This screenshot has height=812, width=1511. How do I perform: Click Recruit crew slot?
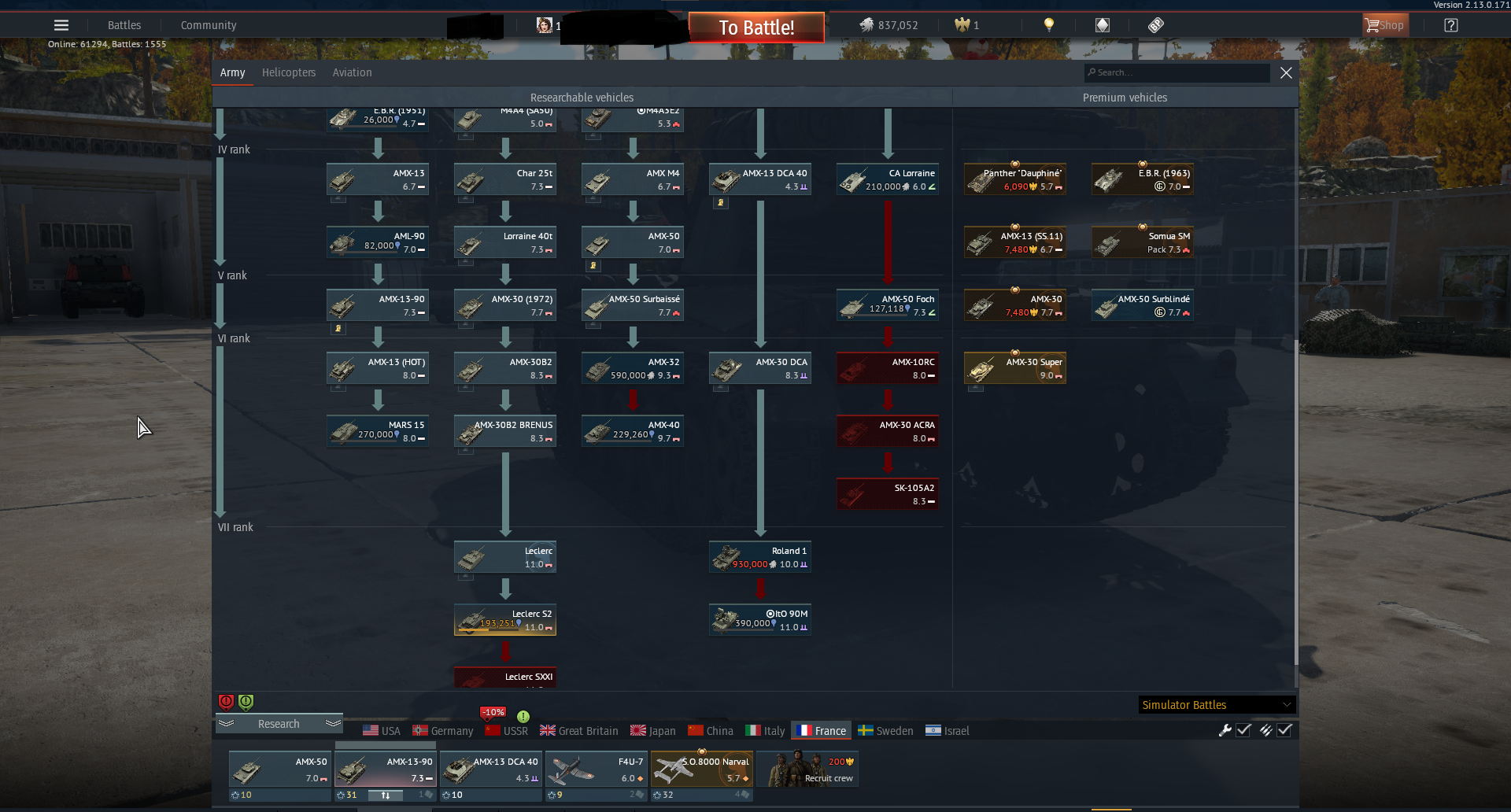pos(807,769)
